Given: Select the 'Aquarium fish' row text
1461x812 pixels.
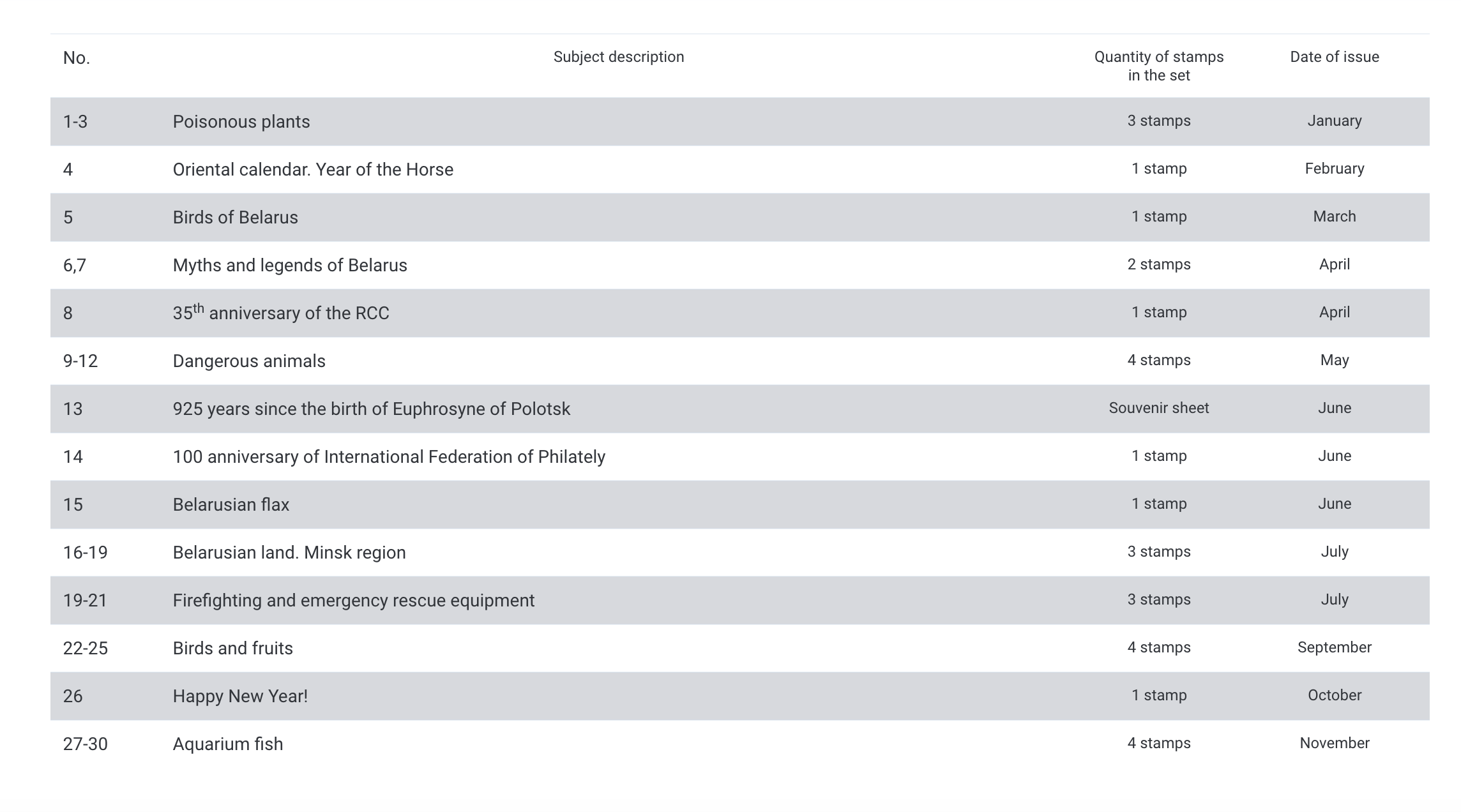Looking at the screenshot, I should click(227, 744).
